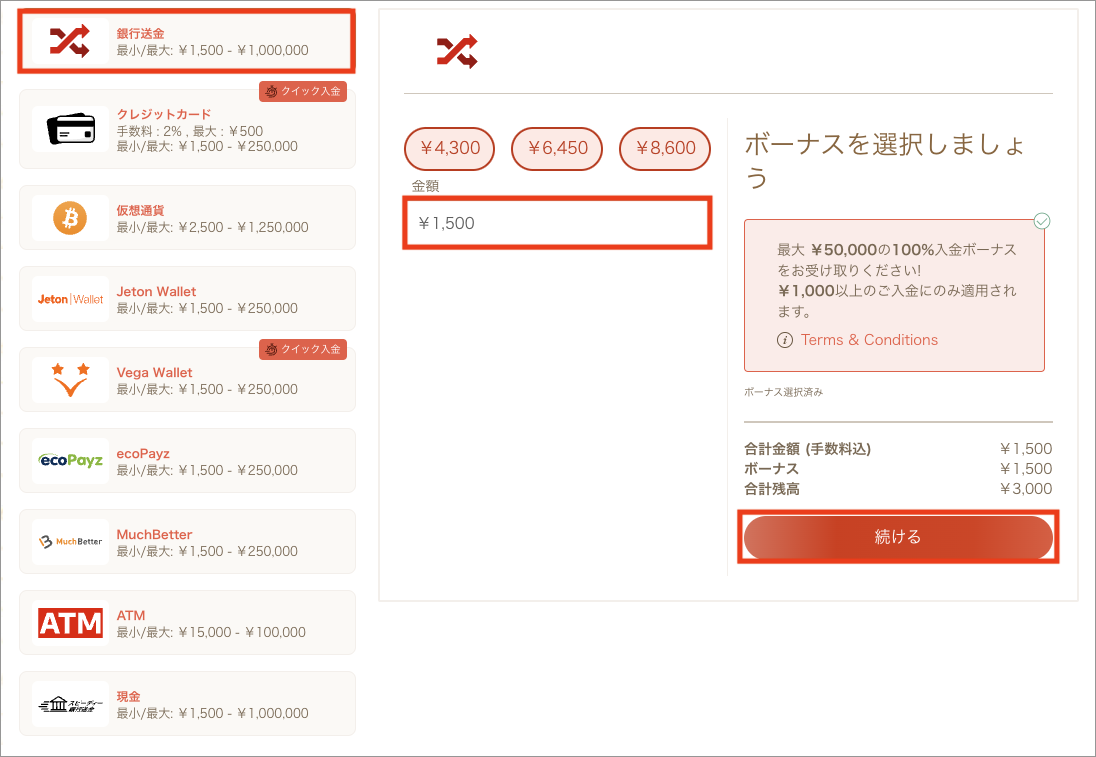Click クイック入金 badge on Vega Wallet card
Viewport: 1096px width, 757px height.
coord(303,349)
